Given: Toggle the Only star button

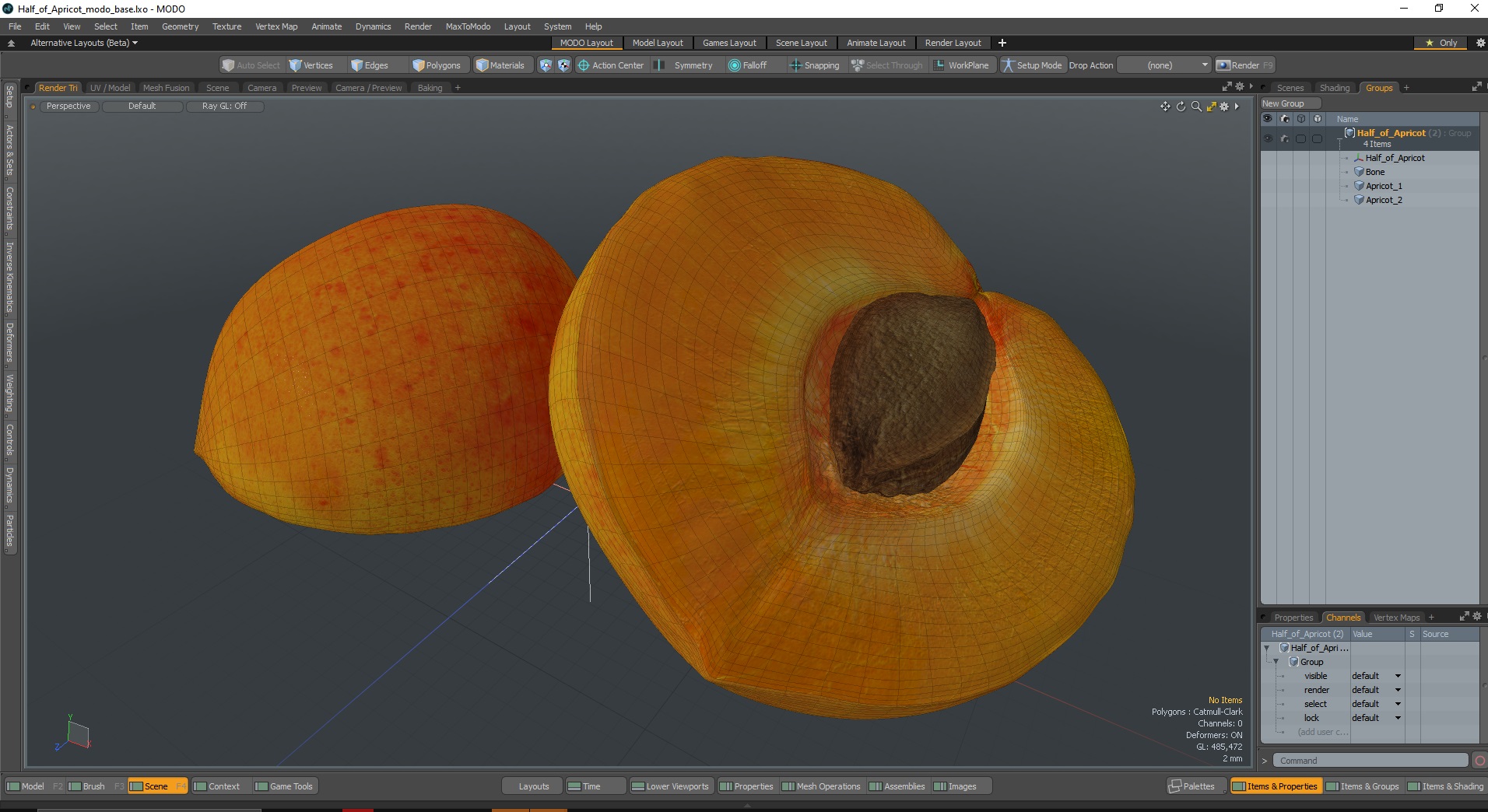Looking at the screenshot, I should [1441, 43].
